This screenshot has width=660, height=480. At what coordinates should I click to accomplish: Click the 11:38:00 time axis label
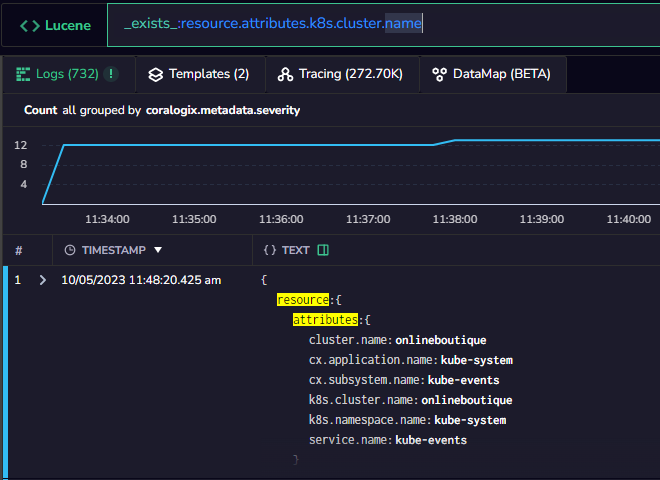(455, 219)
